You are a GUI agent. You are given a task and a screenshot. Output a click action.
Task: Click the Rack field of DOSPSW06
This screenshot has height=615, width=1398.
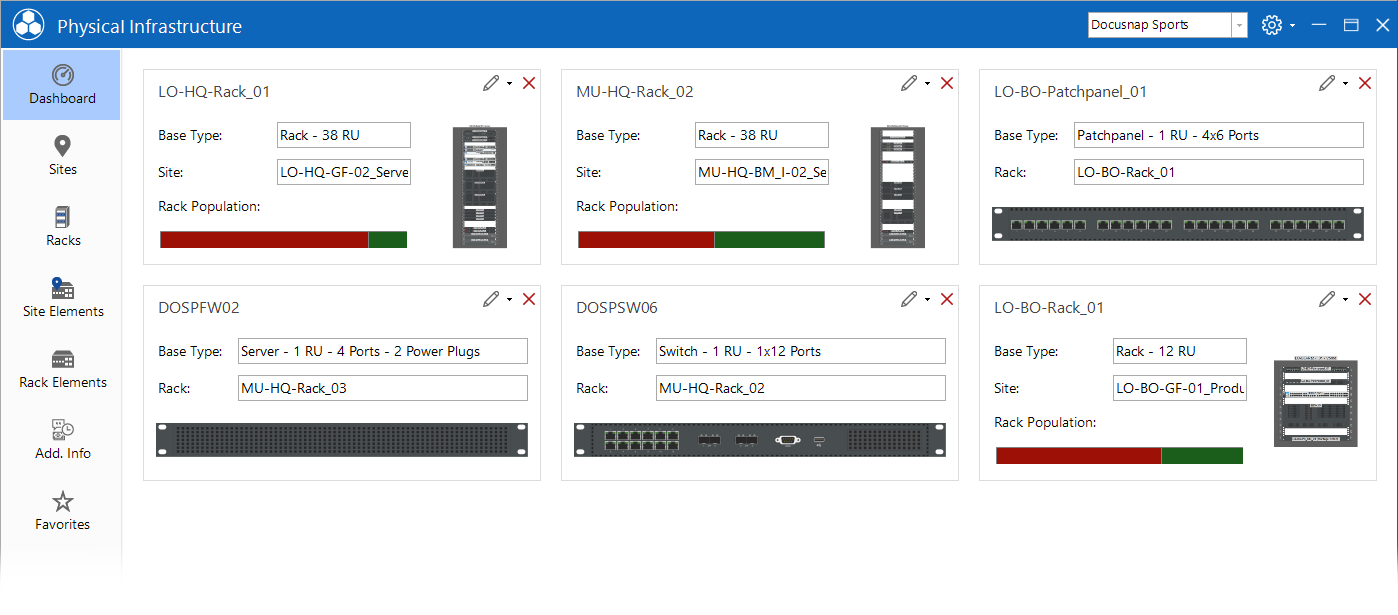(x=800, y=388)
